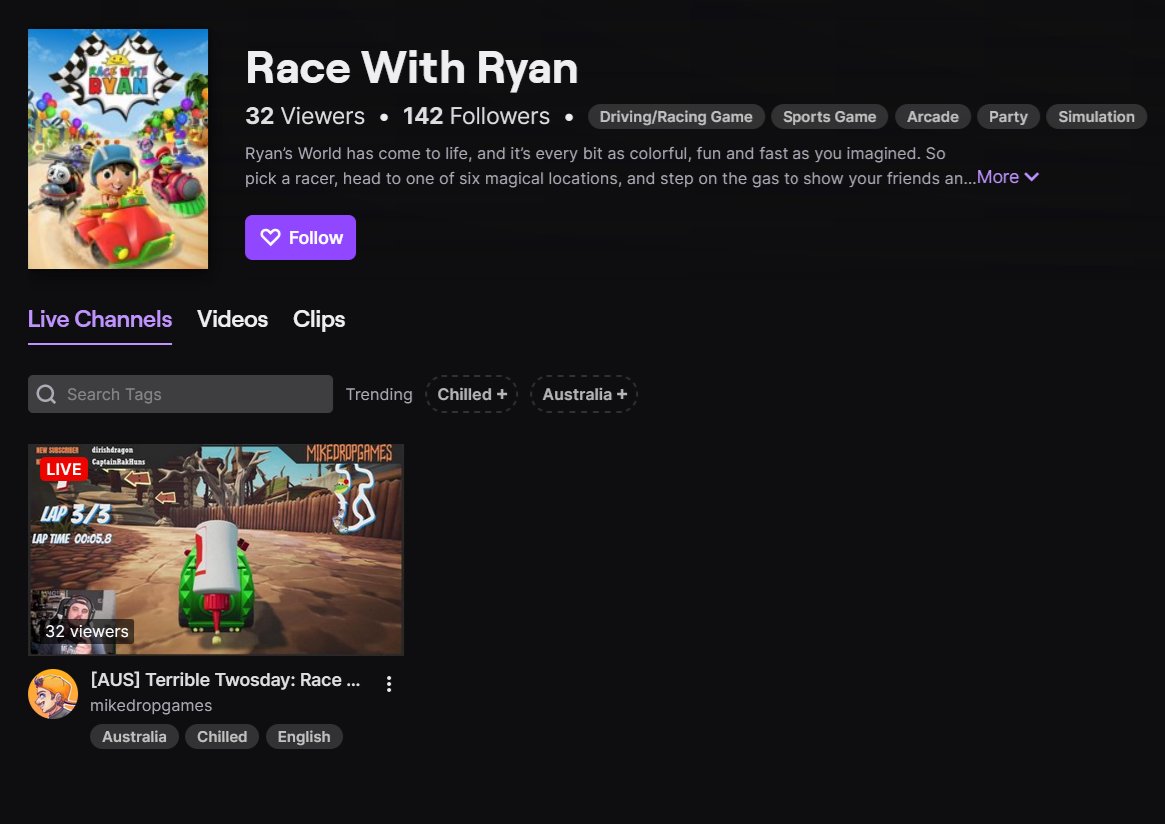Image resolution: width=1165 pixels, height=824 pixels.
Task: Open the Race With Ryan box art
Action: coord(118,149)
